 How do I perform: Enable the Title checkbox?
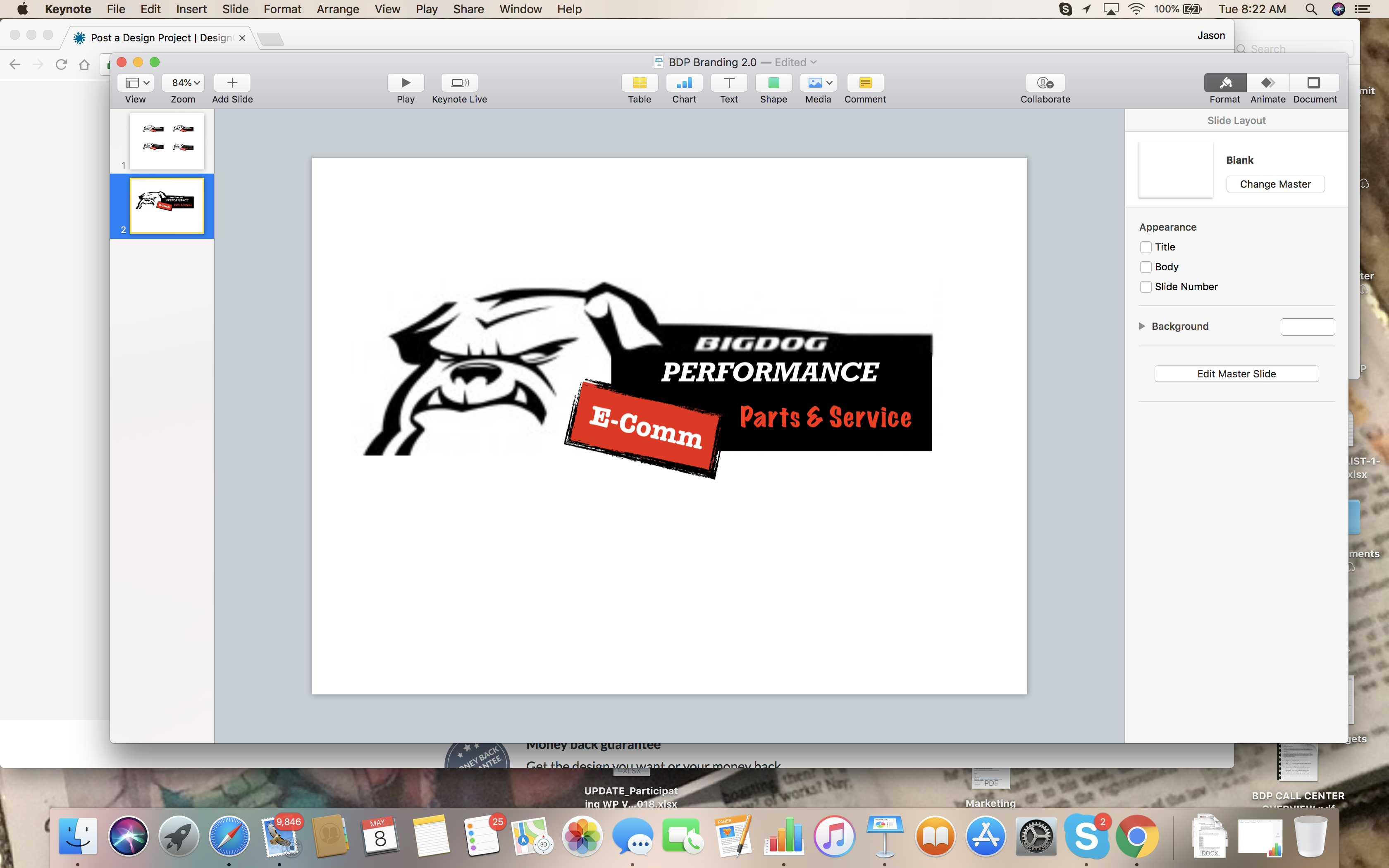click(1146, 247)
